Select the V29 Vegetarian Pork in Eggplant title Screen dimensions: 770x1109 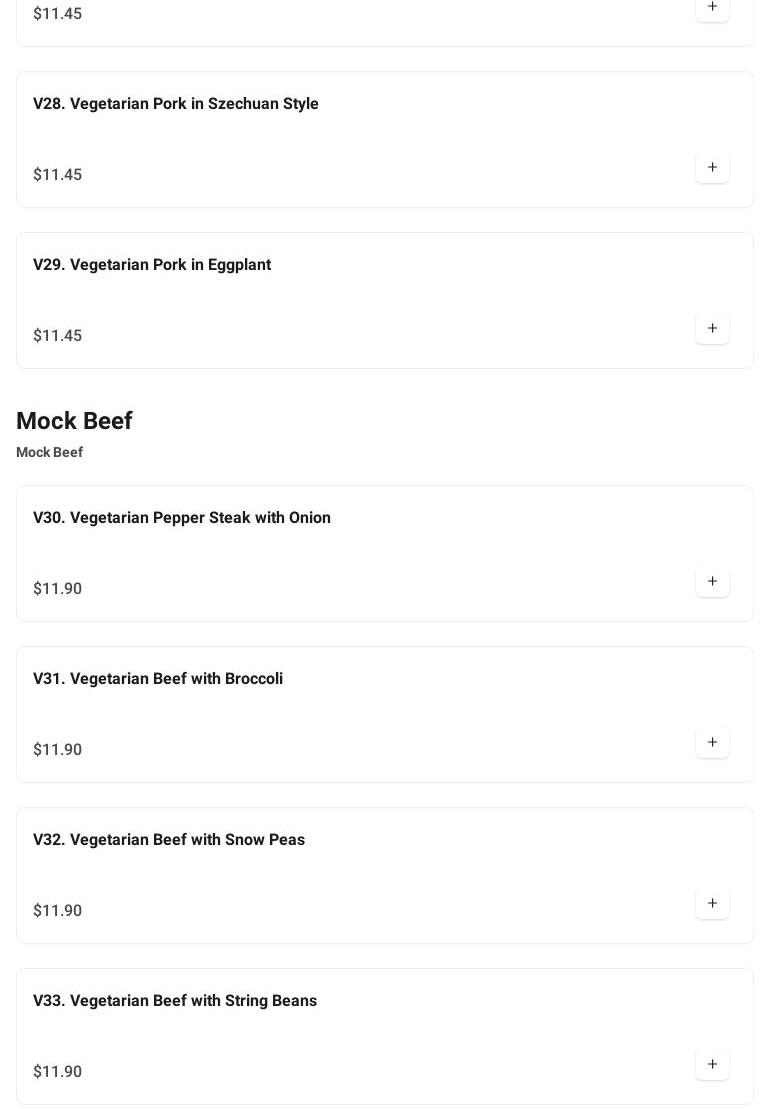pyautogui.click(x=152, y=265)
